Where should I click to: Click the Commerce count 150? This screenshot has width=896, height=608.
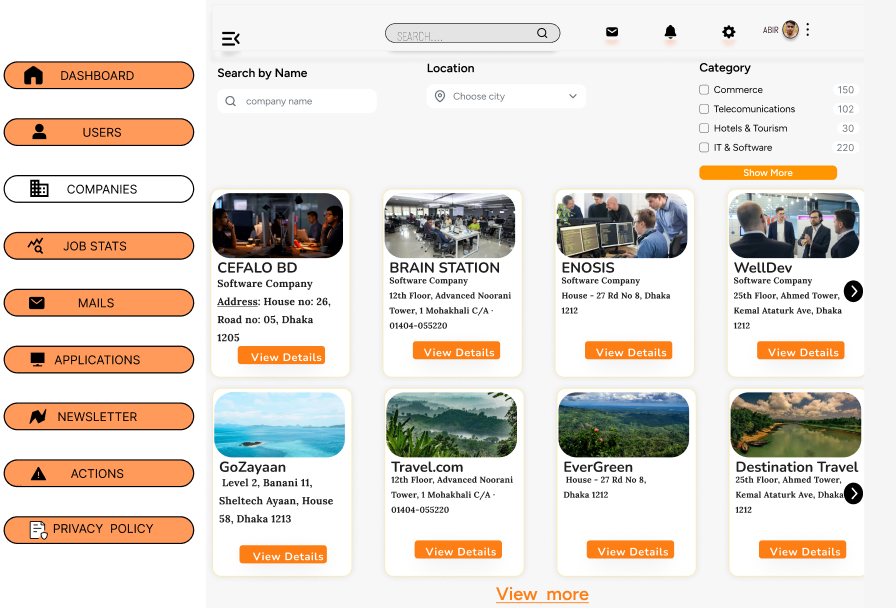tap(846, 90)
